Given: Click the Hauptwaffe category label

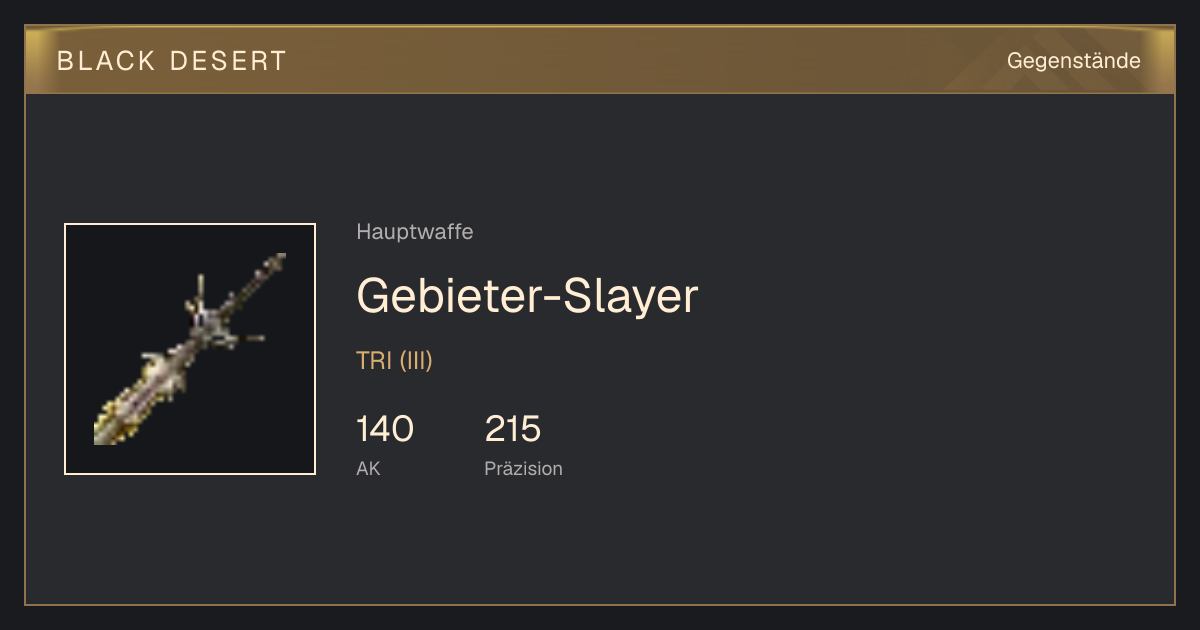Looking at the screenshot, I should 415,232.
